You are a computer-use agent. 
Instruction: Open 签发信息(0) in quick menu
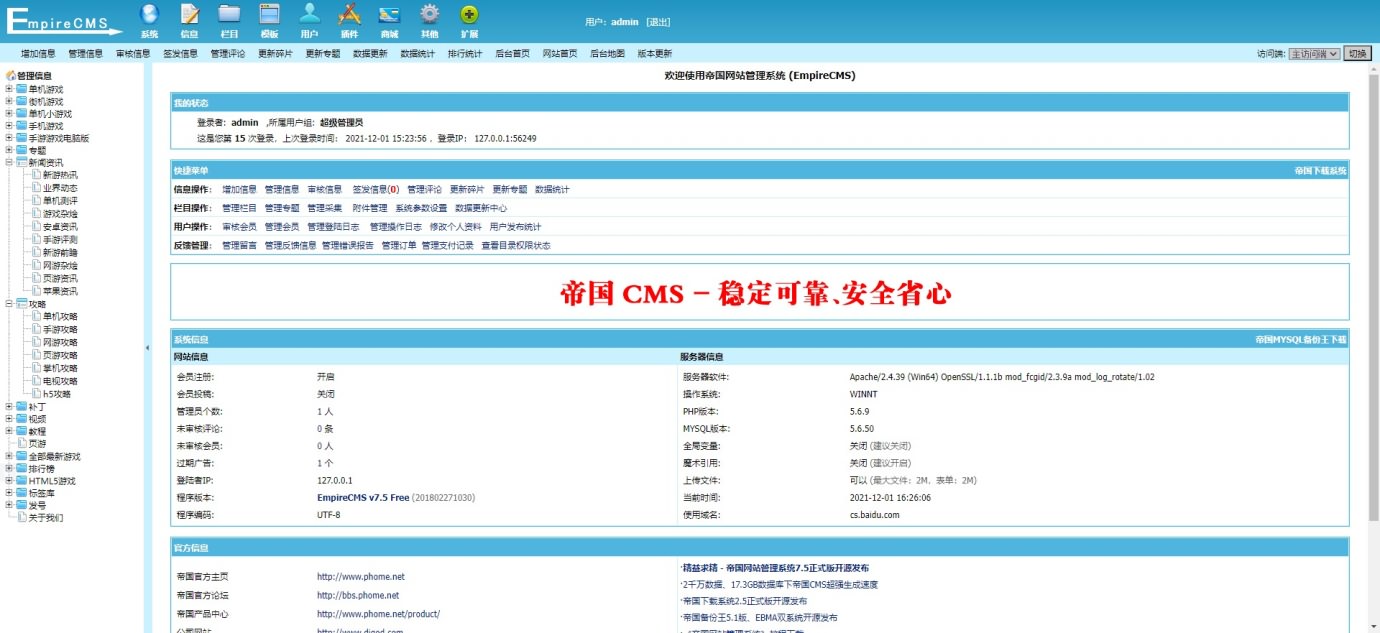point(376,189)
